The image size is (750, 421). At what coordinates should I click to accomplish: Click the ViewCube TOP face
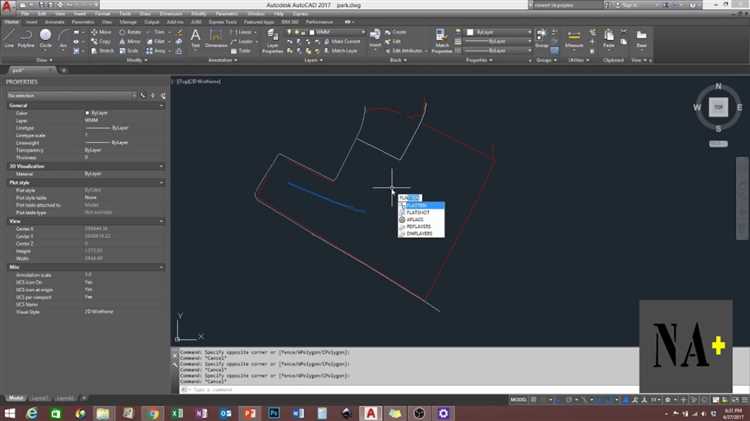718,107
